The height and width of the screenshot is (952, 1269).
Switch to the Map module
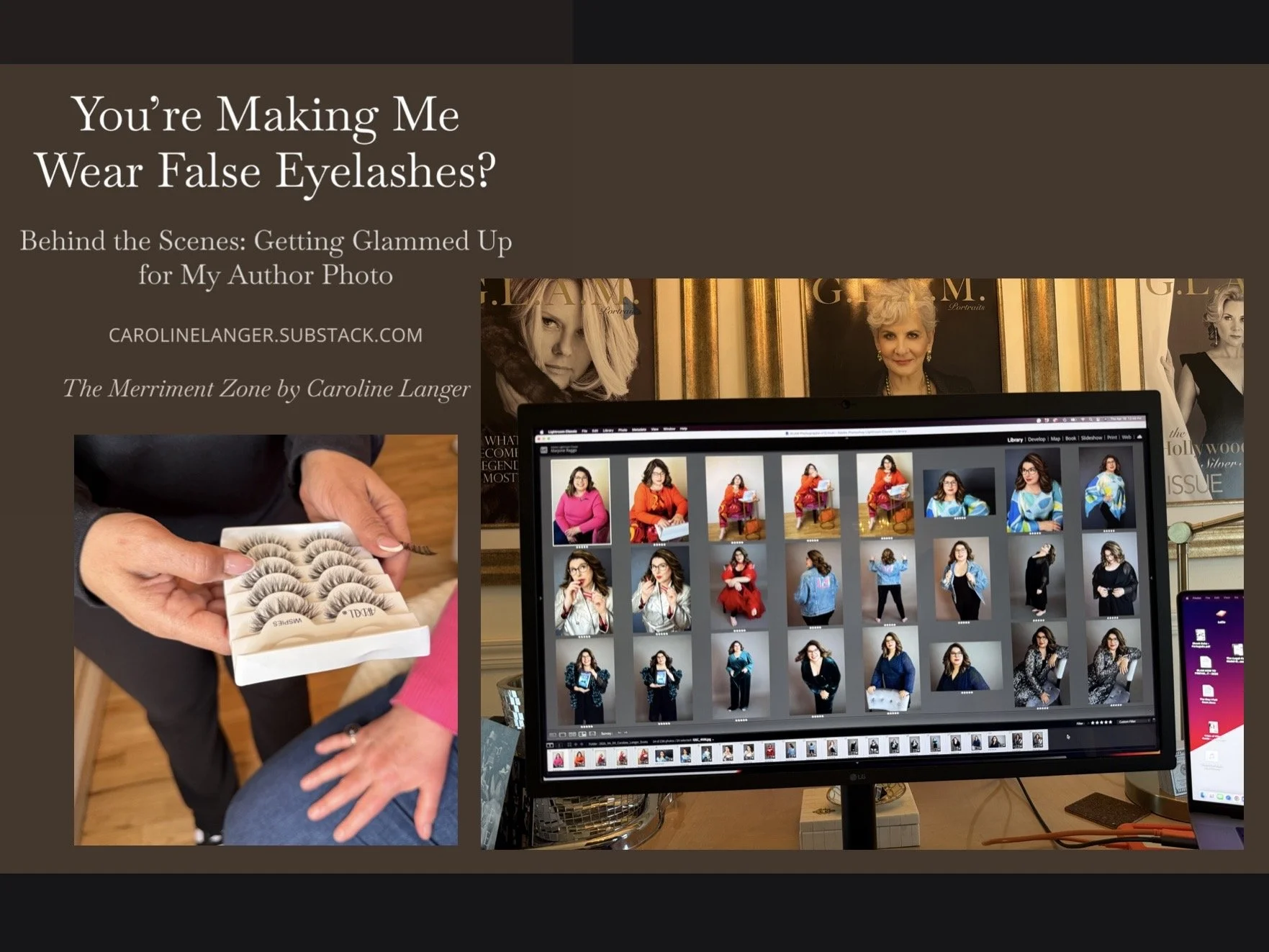(x=1055, y=438)
